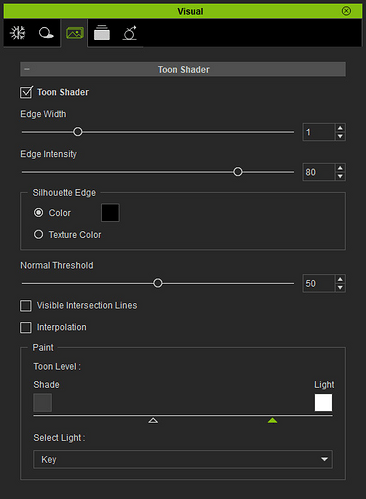This screenshot has width=366, height=499.
Task: Select the sphere shadow tab icon
Action: (46, 33)
